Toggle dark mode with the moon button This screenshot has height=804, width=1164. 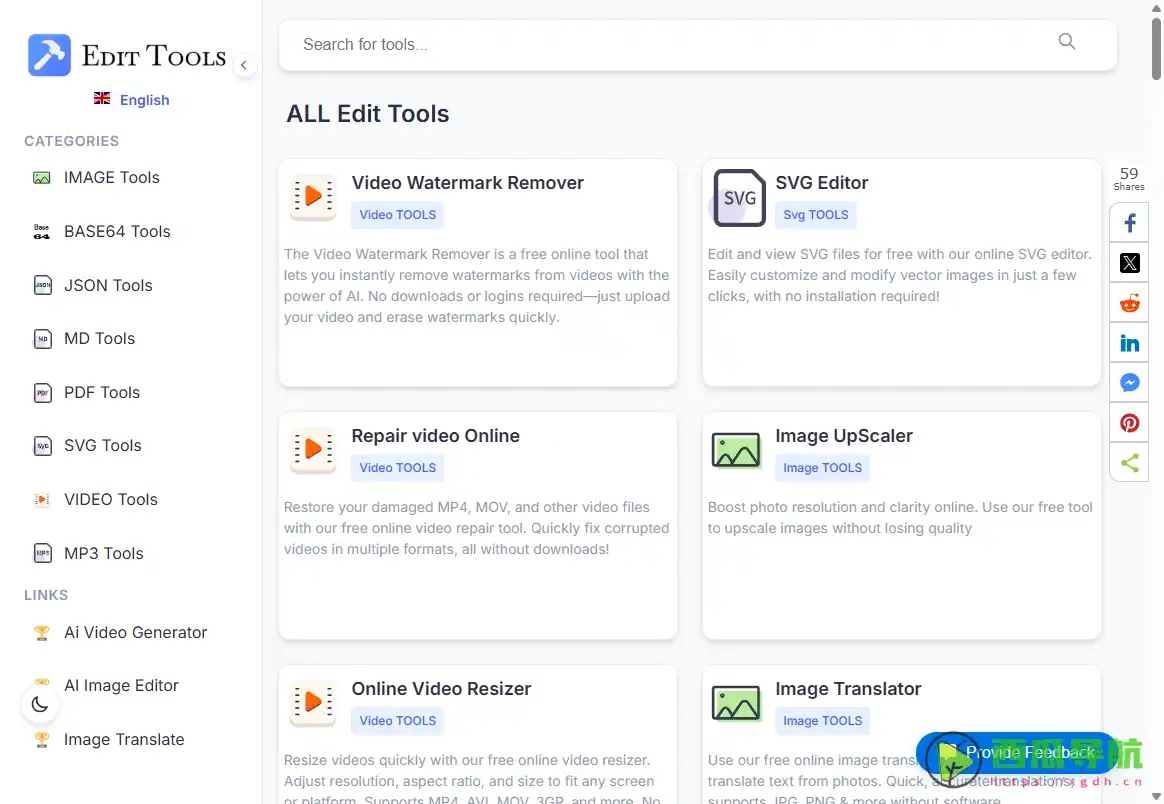click(40, 704)
